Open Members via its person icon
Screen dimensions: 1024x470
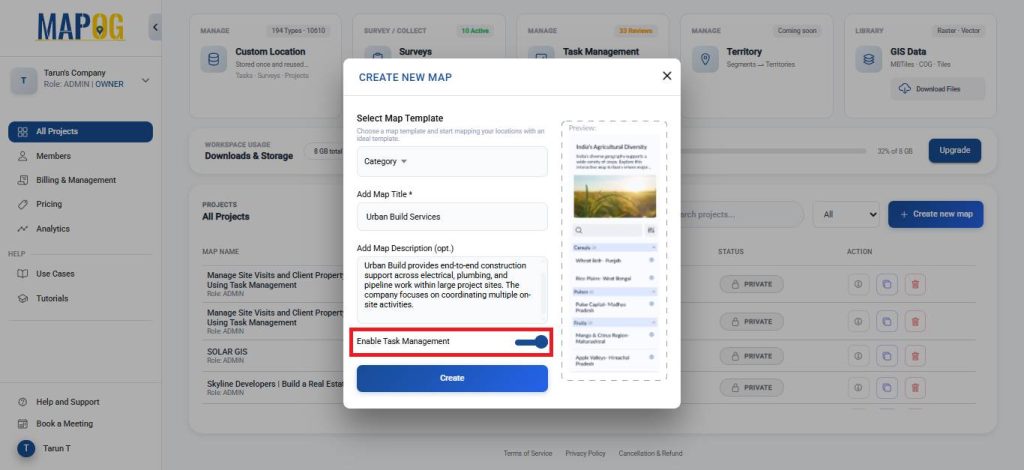23,156
